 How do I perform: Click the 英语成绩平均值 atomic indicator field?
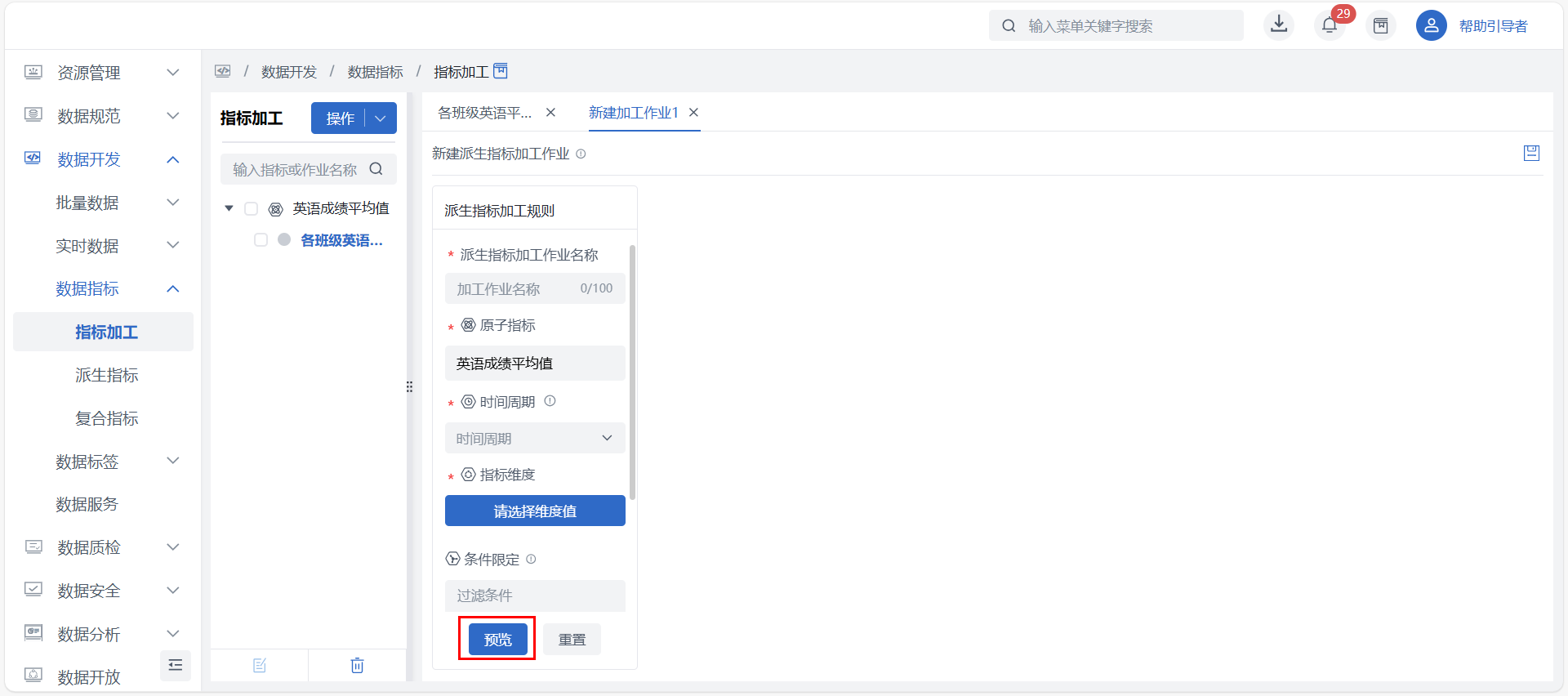535,363
